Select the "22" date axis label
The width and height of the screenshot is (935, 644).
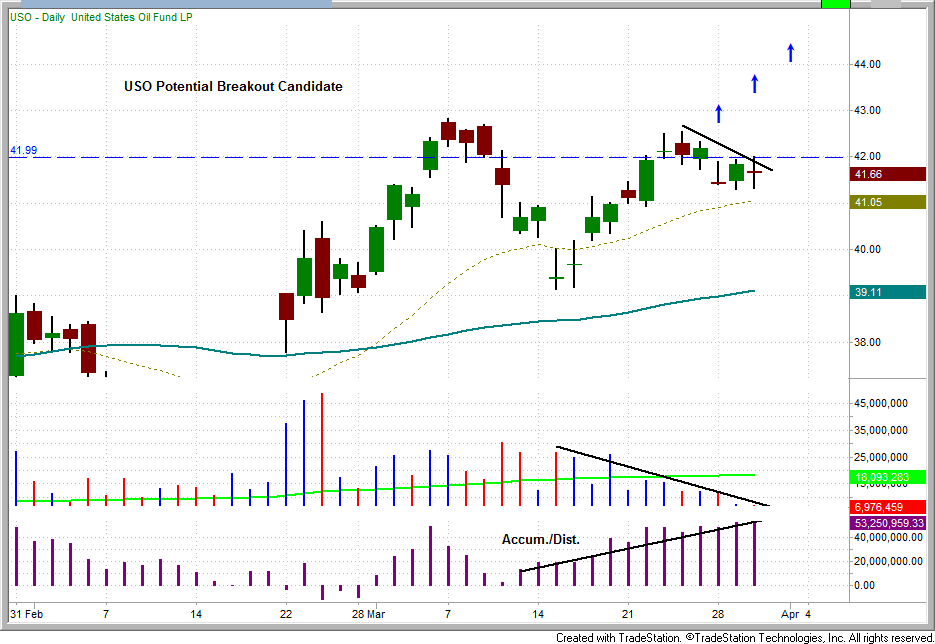coord(286,614)
